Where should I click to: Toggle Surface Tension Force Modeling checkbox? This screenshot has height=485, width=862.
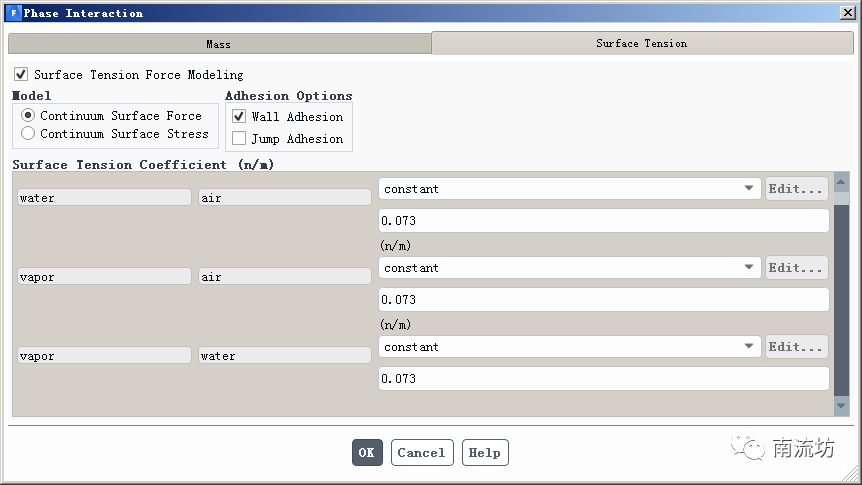(21, 75)
